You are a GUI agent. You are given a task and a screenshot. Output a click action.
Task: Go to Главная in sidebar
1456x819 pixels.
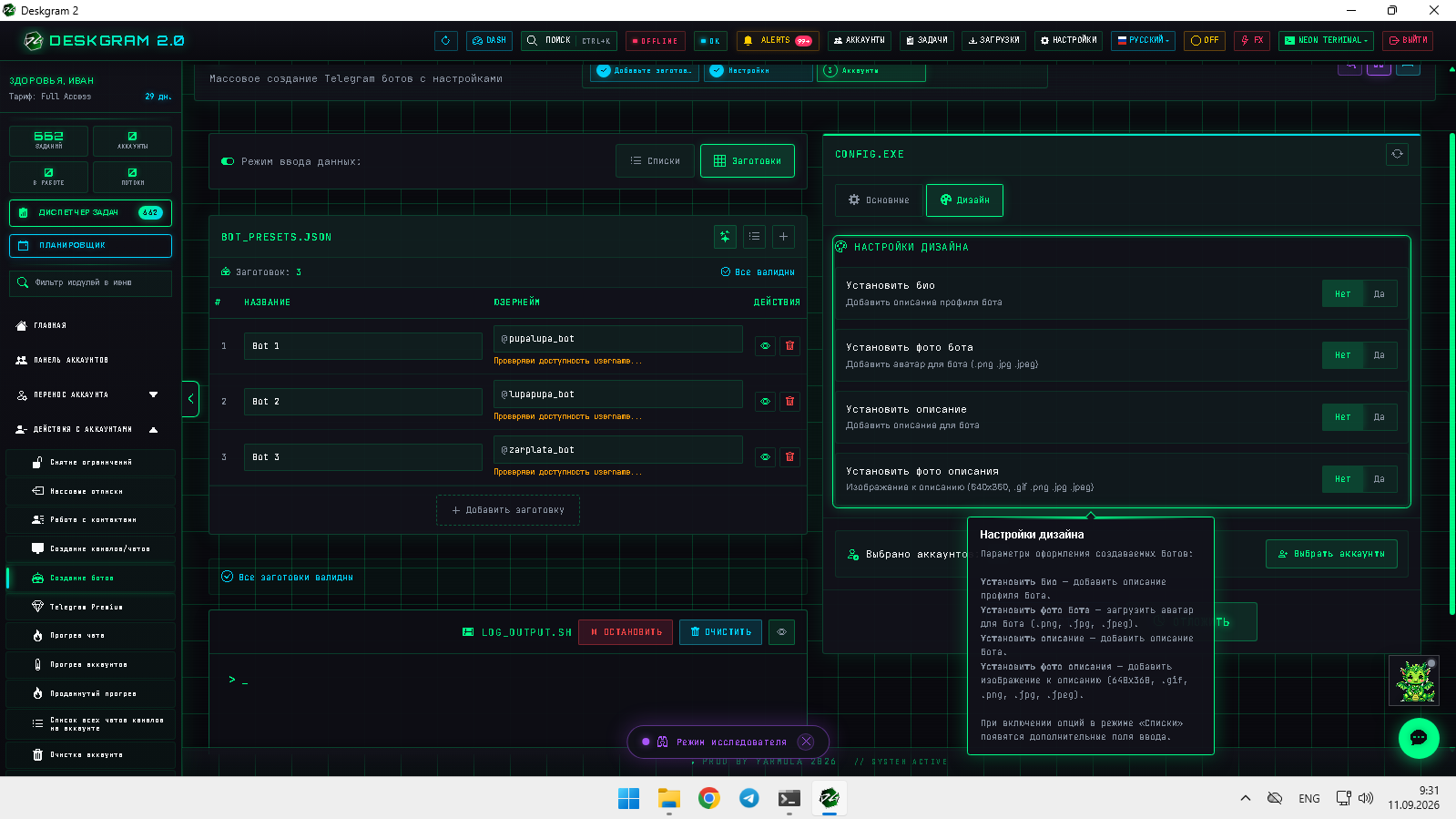click(90, 325)
